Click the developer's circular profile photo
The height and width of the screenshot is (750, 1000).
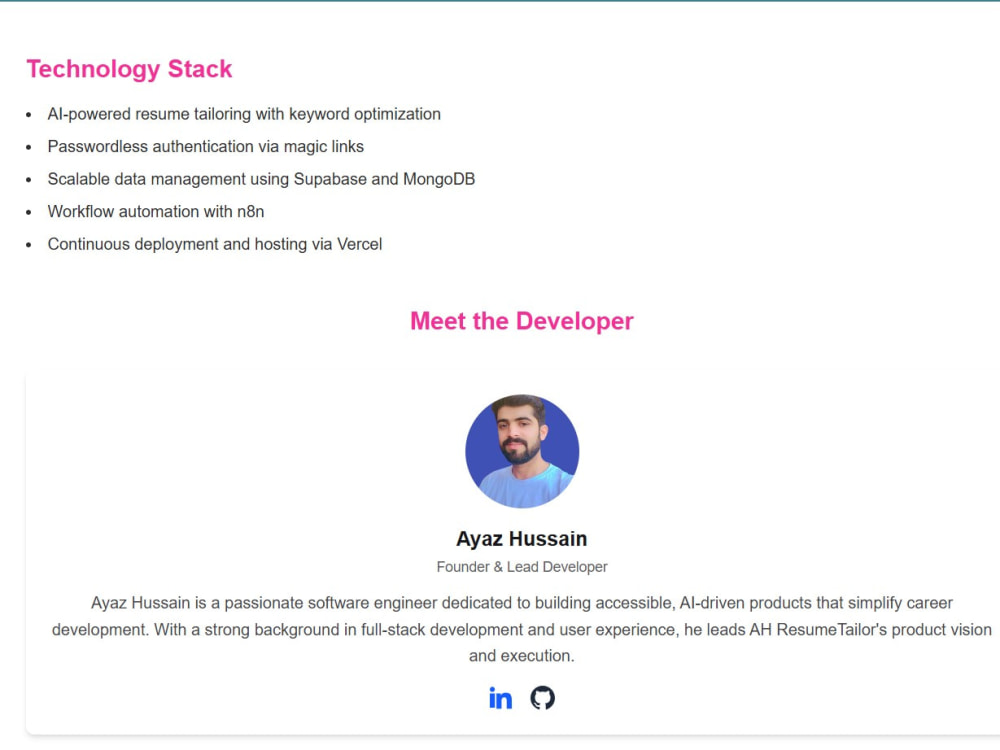tap(522, 451)
